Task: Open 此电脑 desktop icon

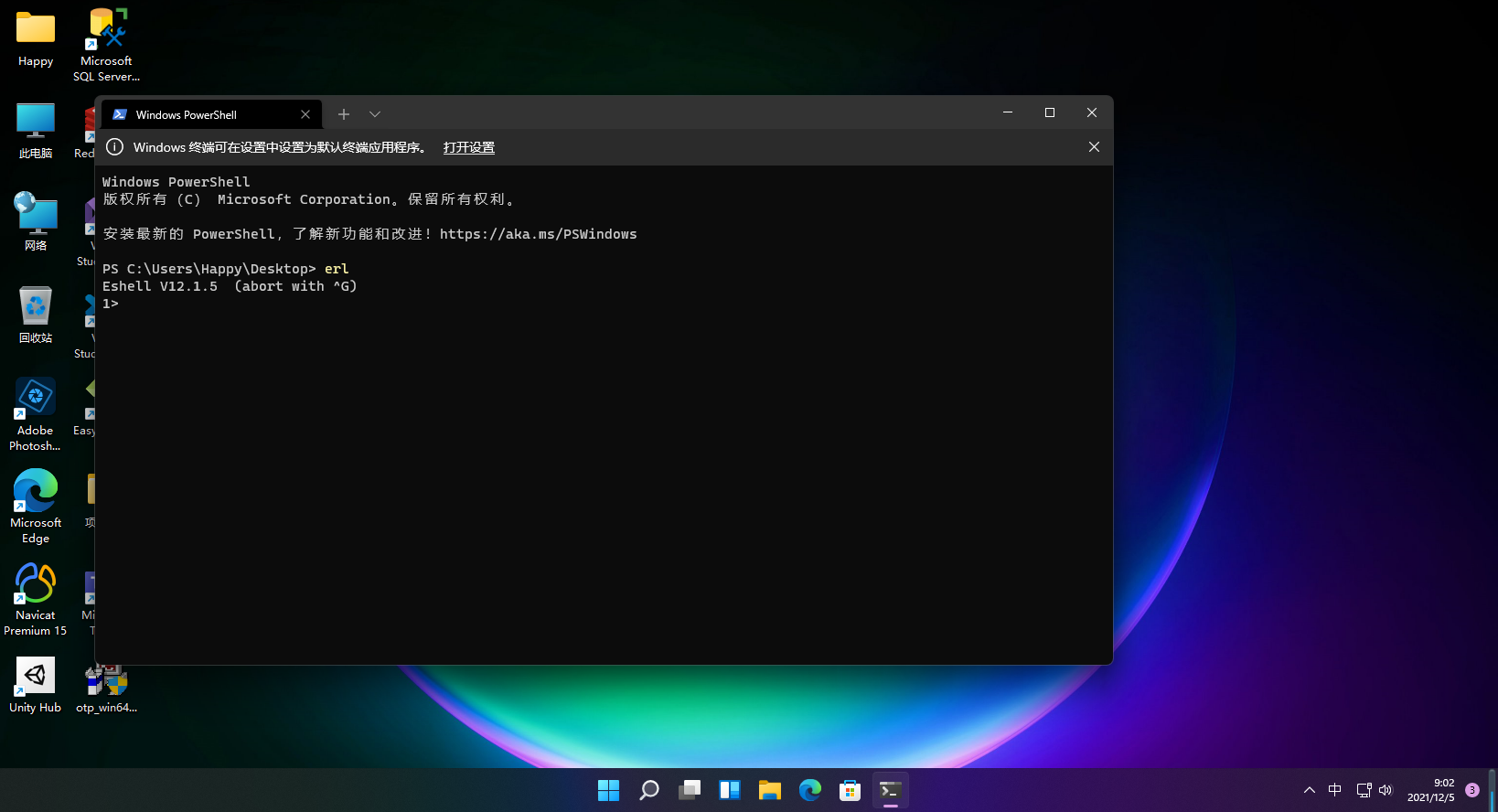Action: [36, 131]
